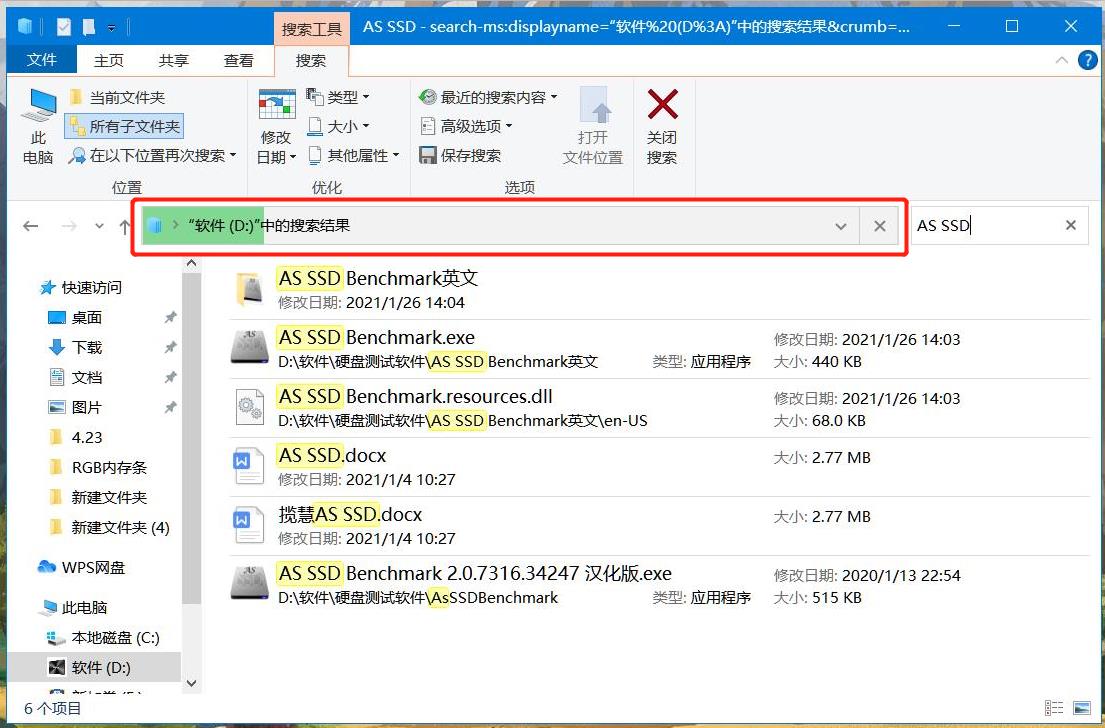The height and width of the screenshot is (728, 1105).
Task: Select AS SSD Benchmark英文 folder icon
Action: 249,289
